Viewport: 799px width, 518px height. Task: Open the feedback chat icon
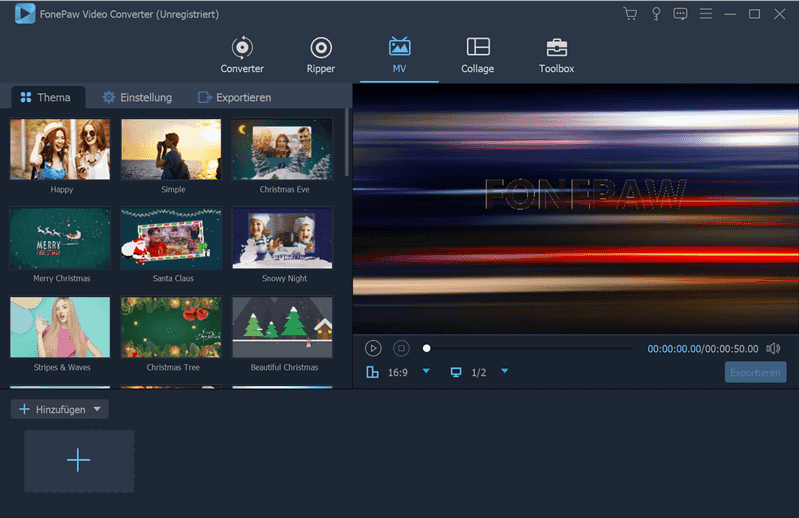tap(680, 14)
